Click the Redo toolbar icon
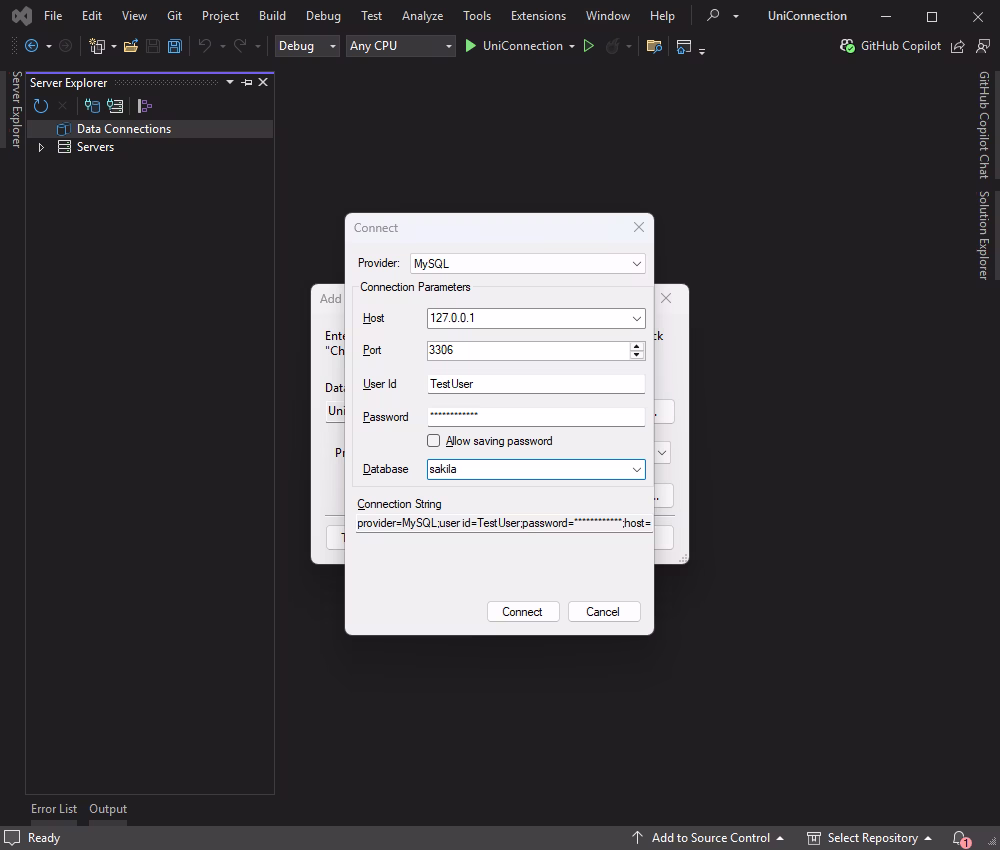This screenshot has height=850, width=1000. (x=240, y=45)
